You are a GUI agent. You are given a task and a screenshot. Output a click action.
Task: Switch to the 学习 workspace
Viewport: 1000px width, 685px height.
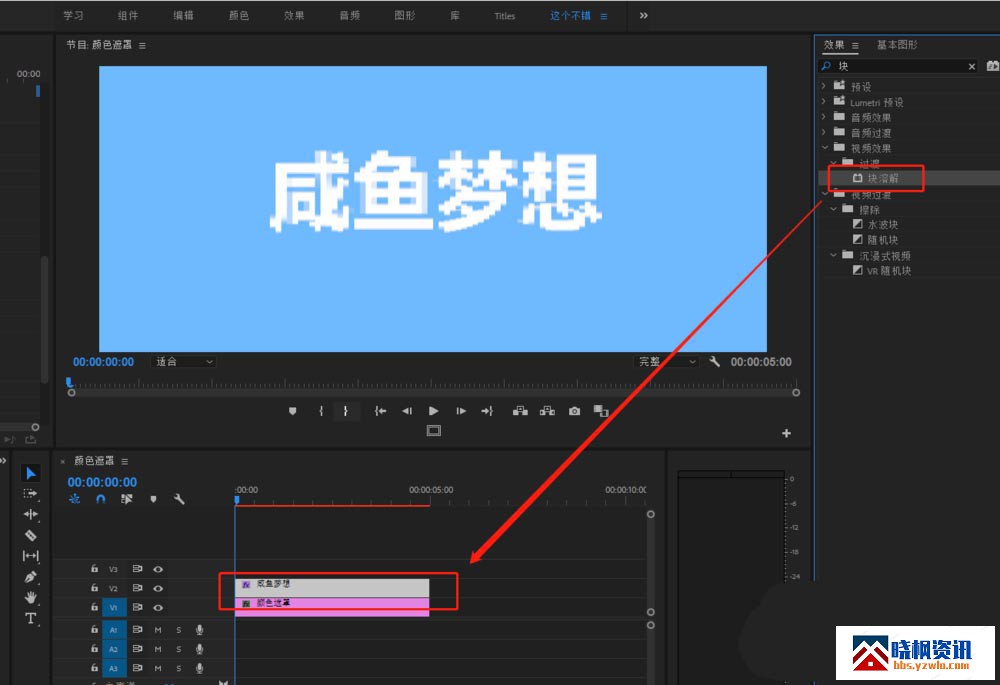tap(73, 15)
